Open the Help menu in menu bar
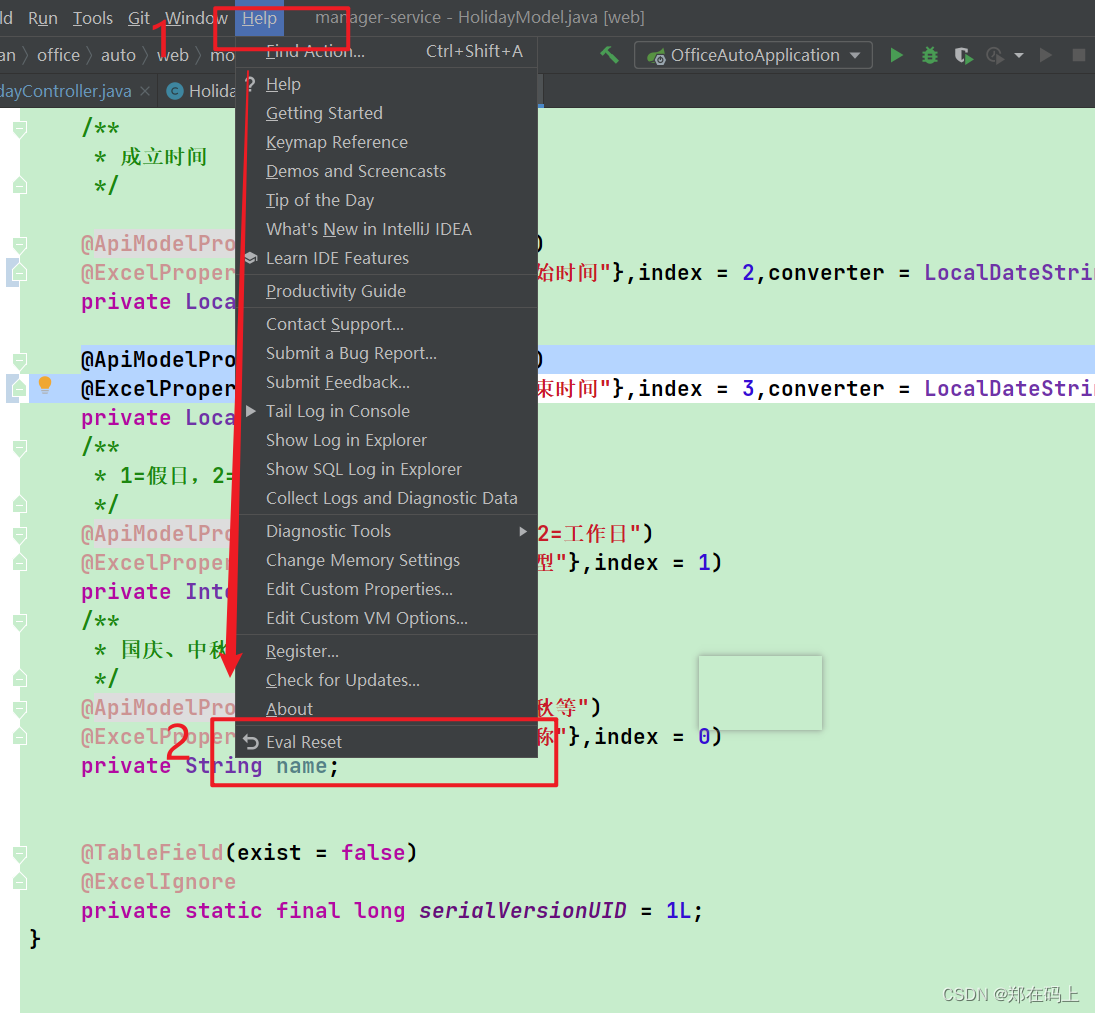Screen dimensions: 1095x1013 (x=259, y=18)
